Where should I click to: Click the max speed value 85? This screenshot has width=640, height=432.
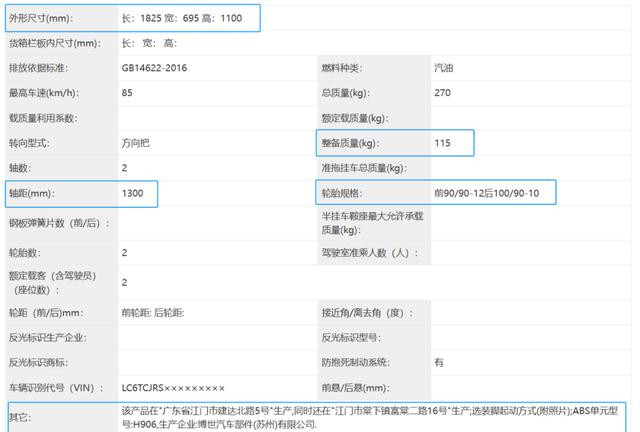[127, 93]
